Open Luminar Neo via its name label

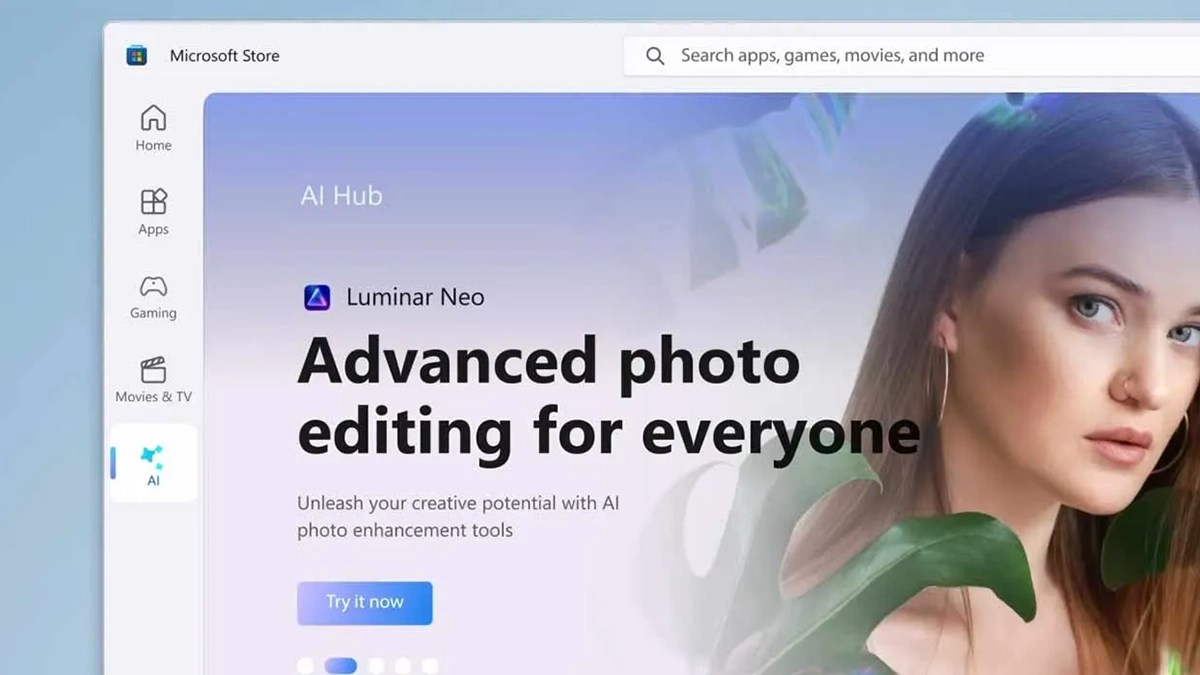415,296
